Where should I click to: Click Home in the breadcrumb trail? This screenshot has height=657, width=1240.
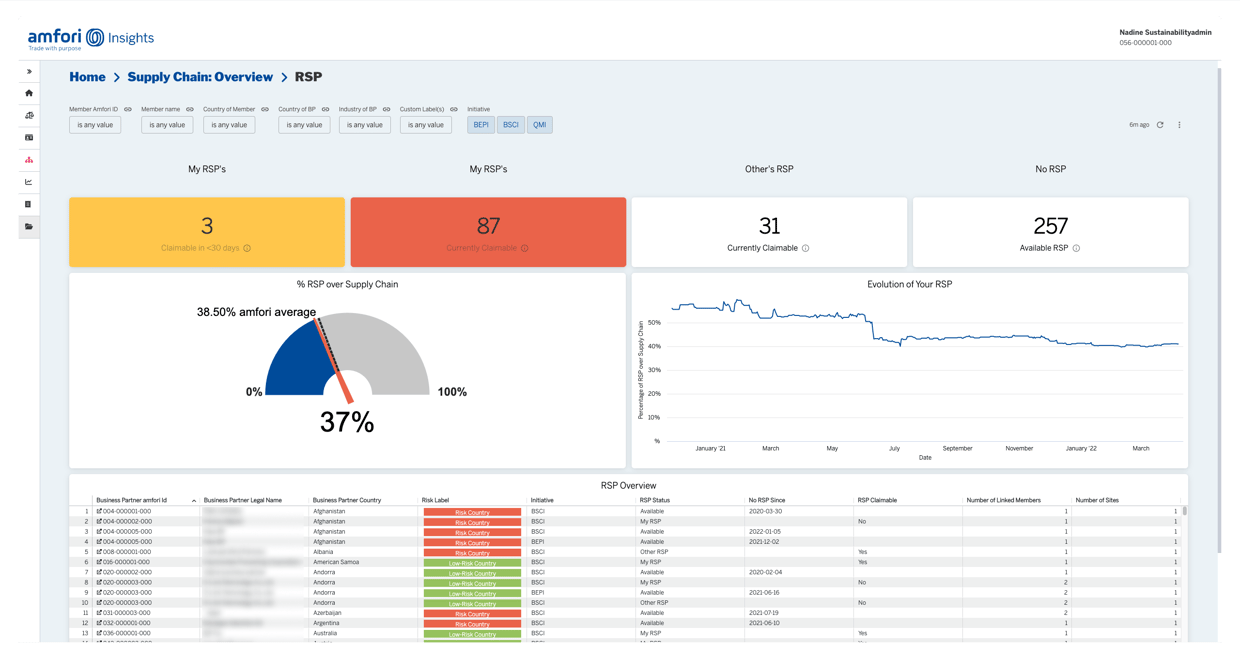(x=87, y=76)
